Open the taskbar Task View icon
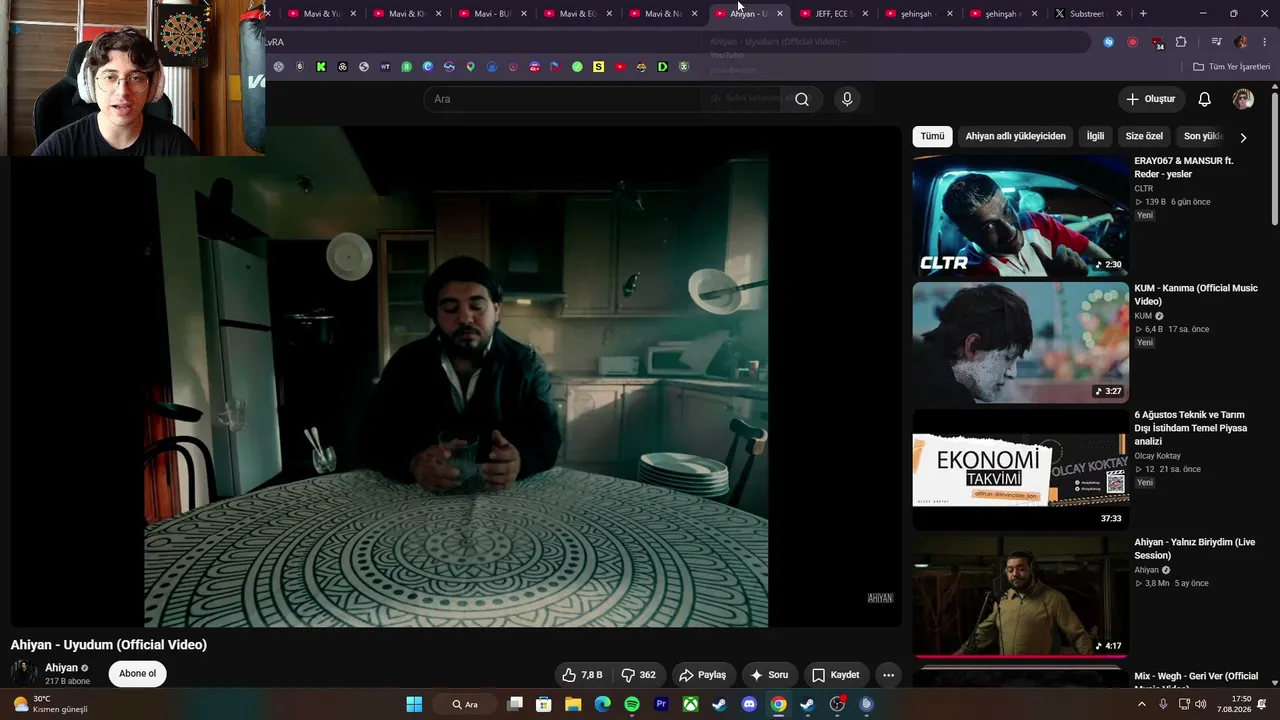1280x720 pixels. tap(515, 704)
